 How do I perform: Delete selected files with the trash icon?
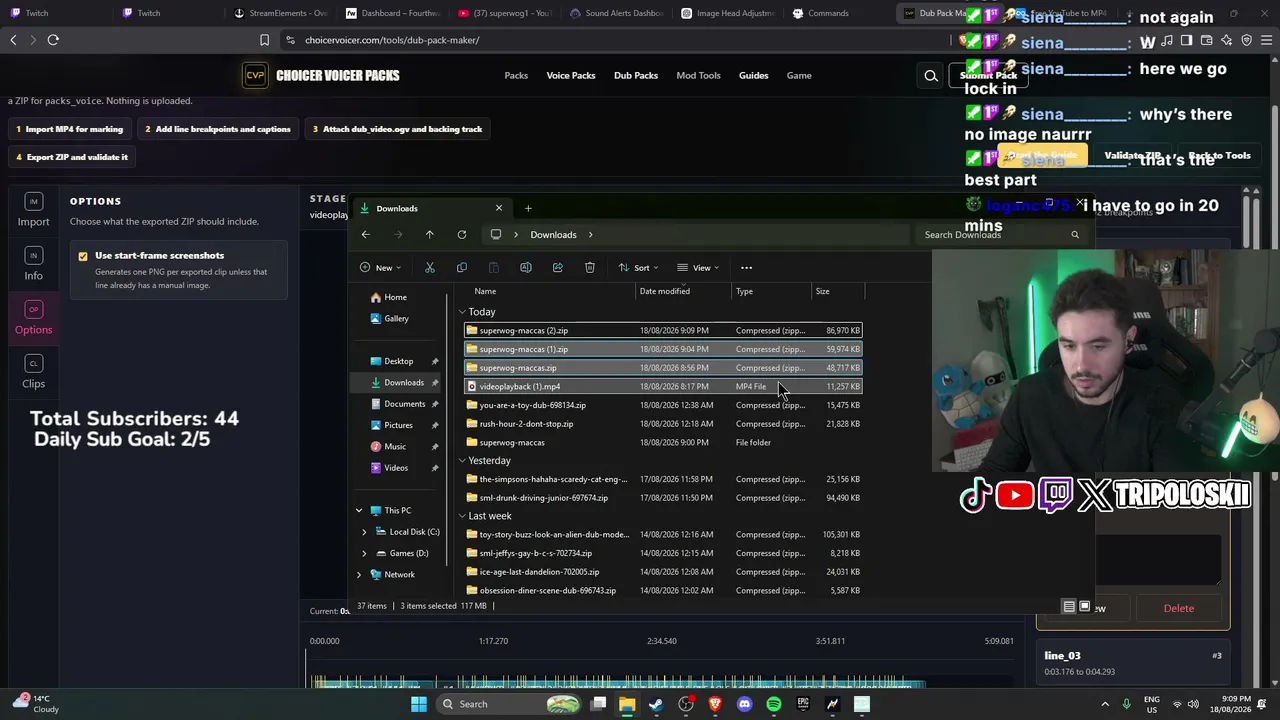tap(590, 268)
